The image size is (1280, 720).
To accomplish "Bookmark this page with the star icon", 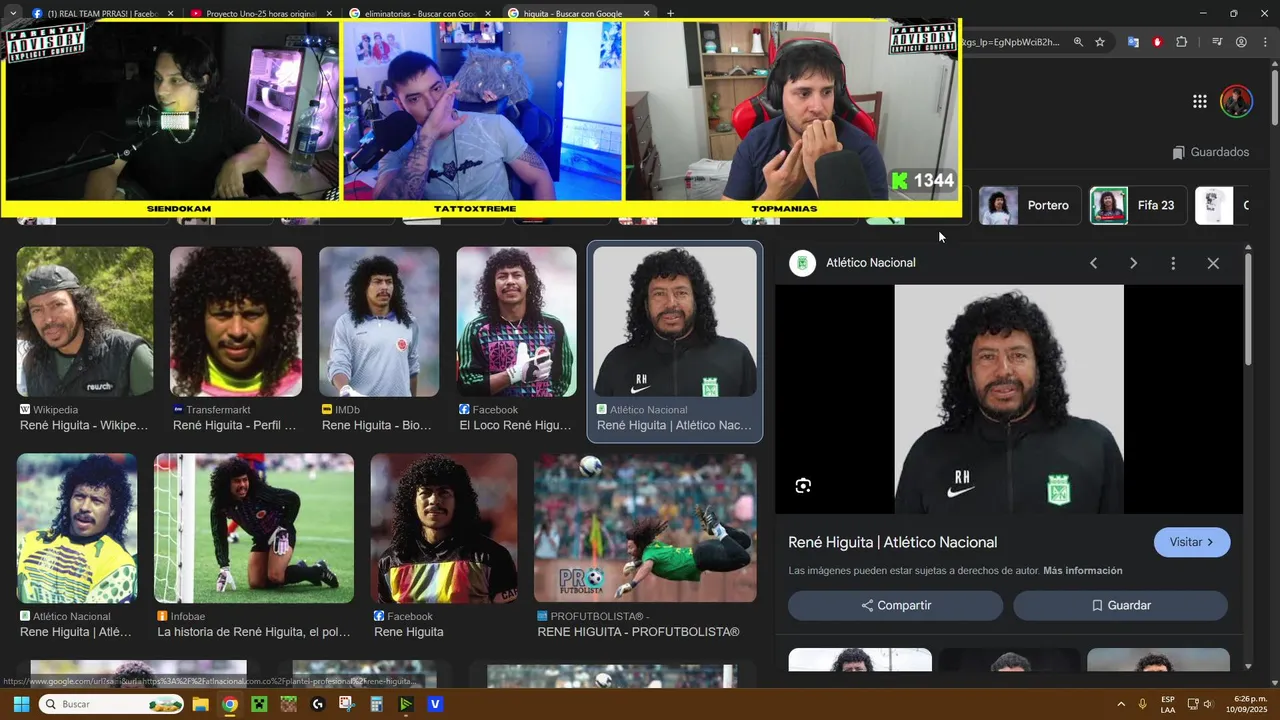I will tap(1100, 42).
